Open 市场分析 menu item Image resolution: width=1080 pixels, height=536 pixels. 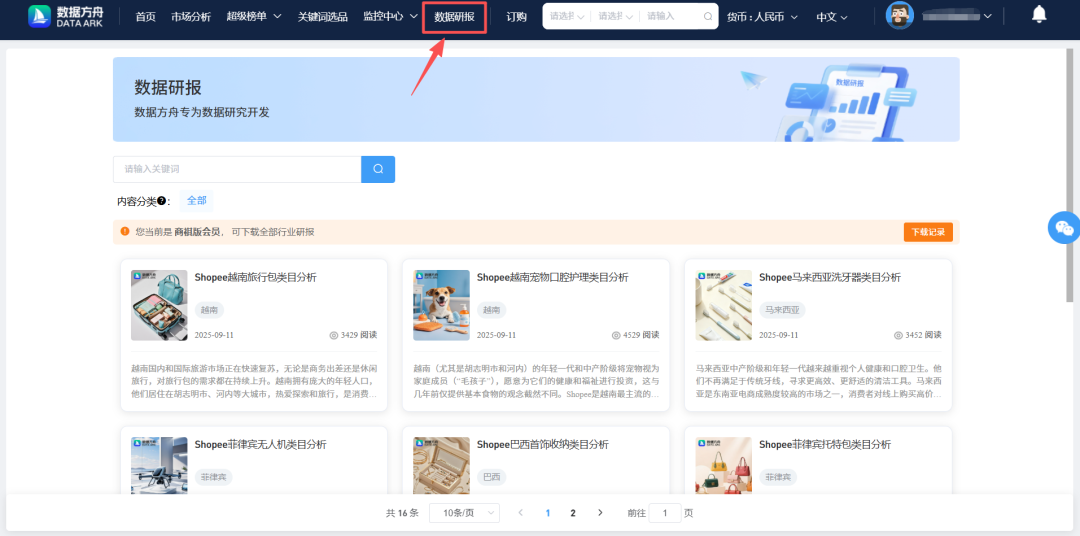pos(191,17)
